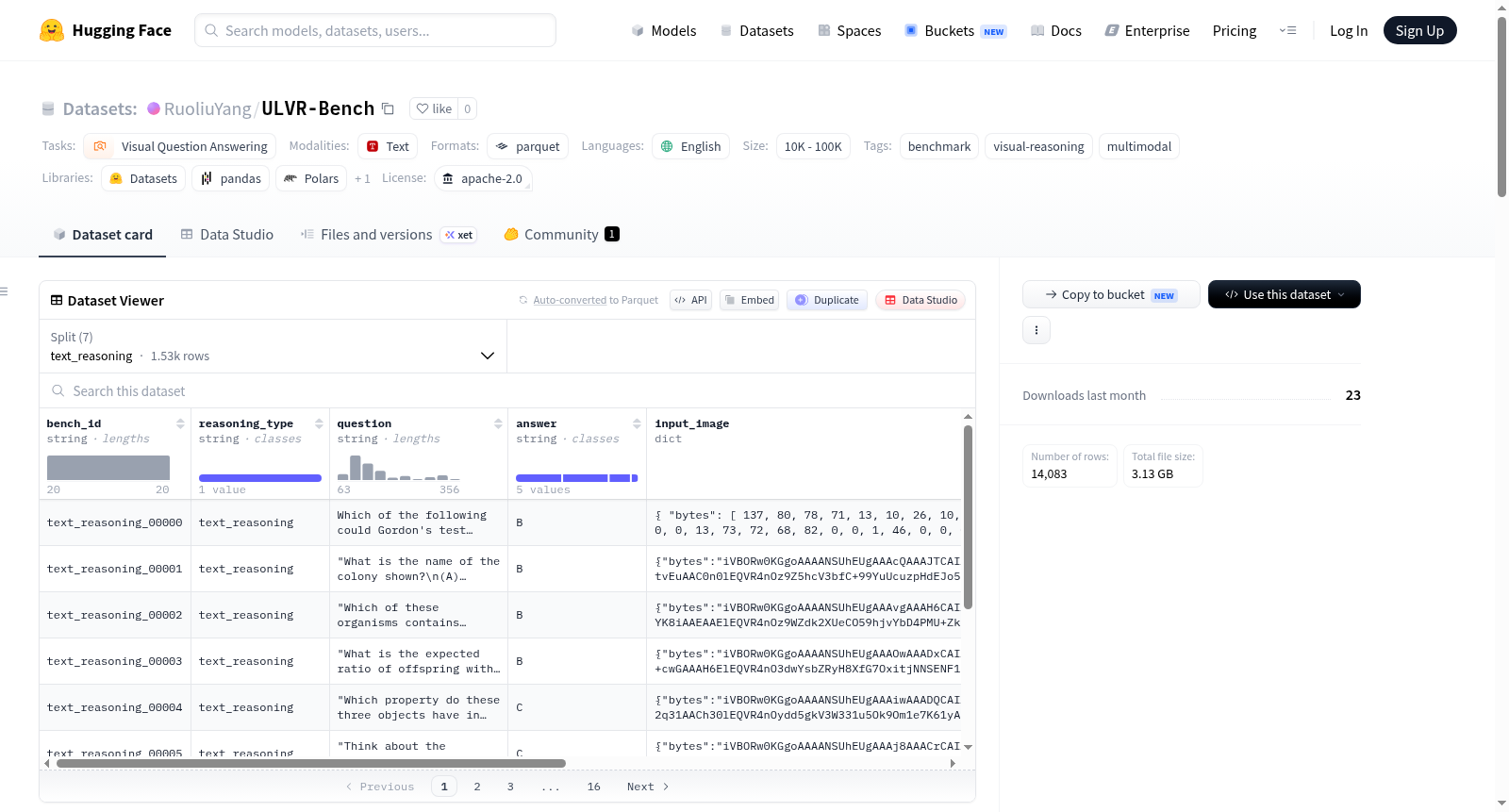Click the Copy to bucket button

(1111, 294)
